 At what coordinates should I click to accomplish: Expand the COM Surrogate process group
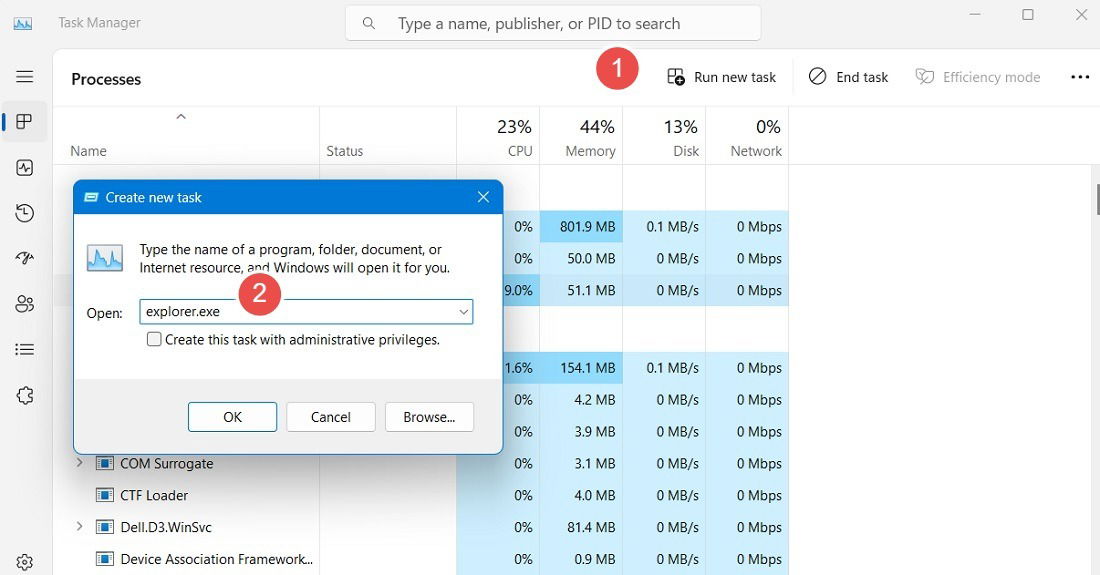click(x=79, y=463)
